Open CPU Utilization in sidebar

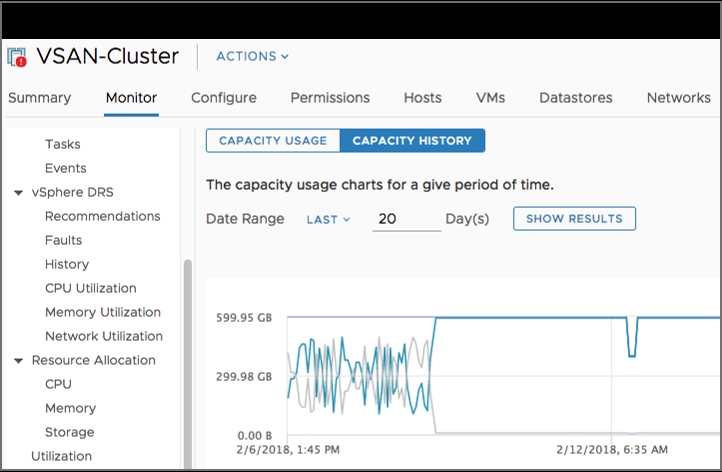pyautogui.click(x=91, y=288)
